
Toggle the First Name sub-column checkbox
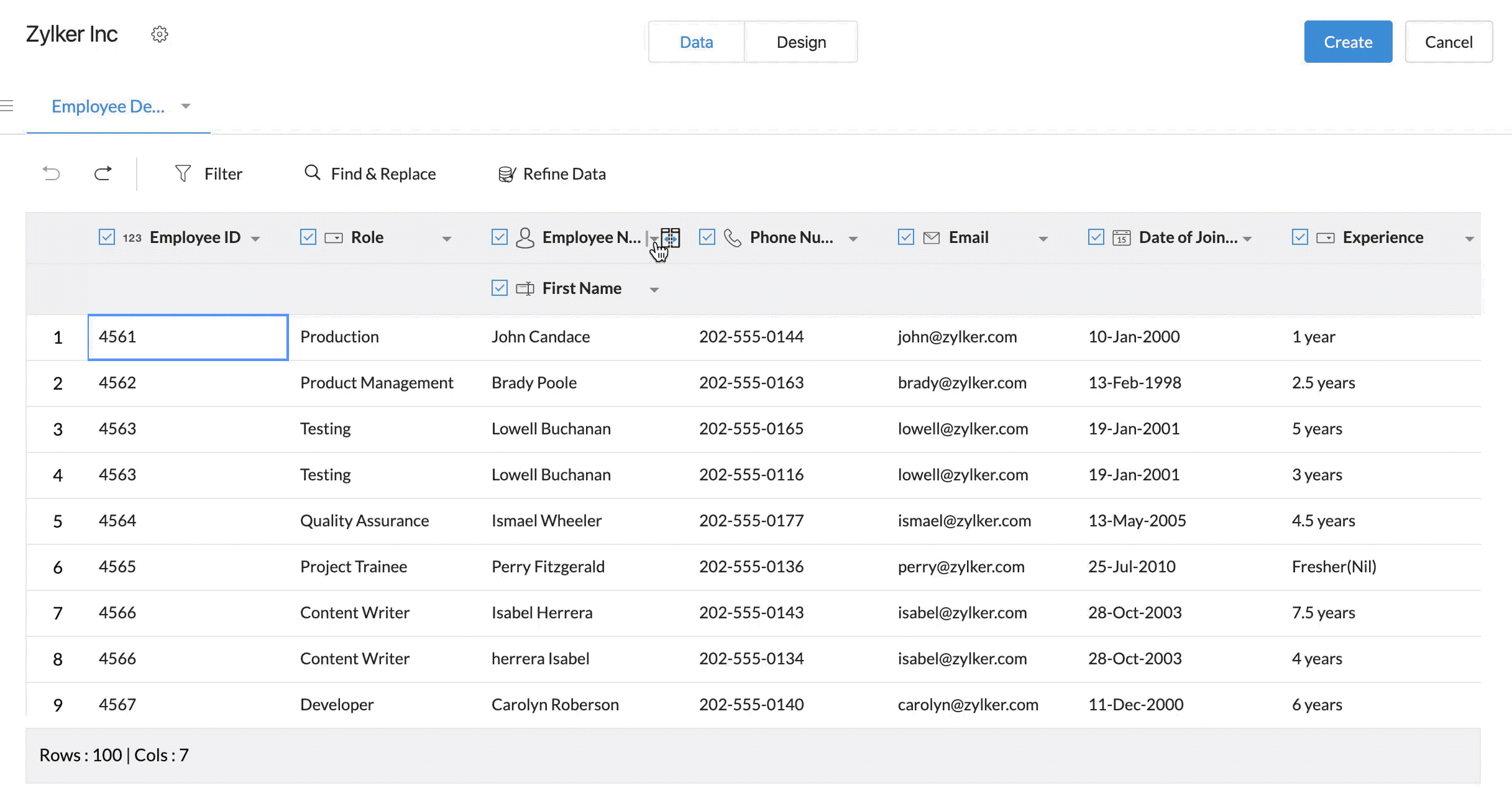(x=500, y=288)
